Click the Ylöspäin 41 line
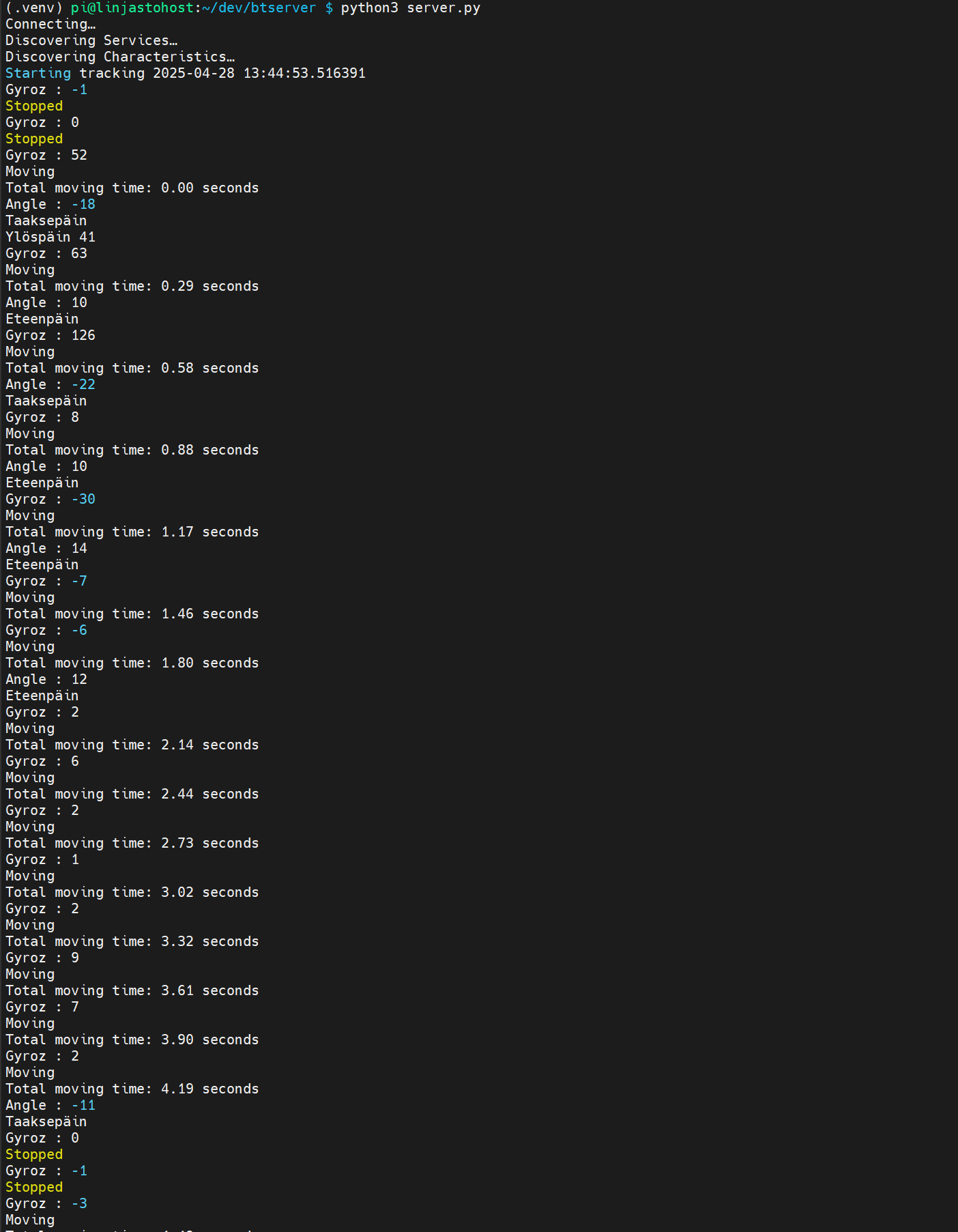The width and height of the screenshot is (958, 1232). [x=50, y=238]
